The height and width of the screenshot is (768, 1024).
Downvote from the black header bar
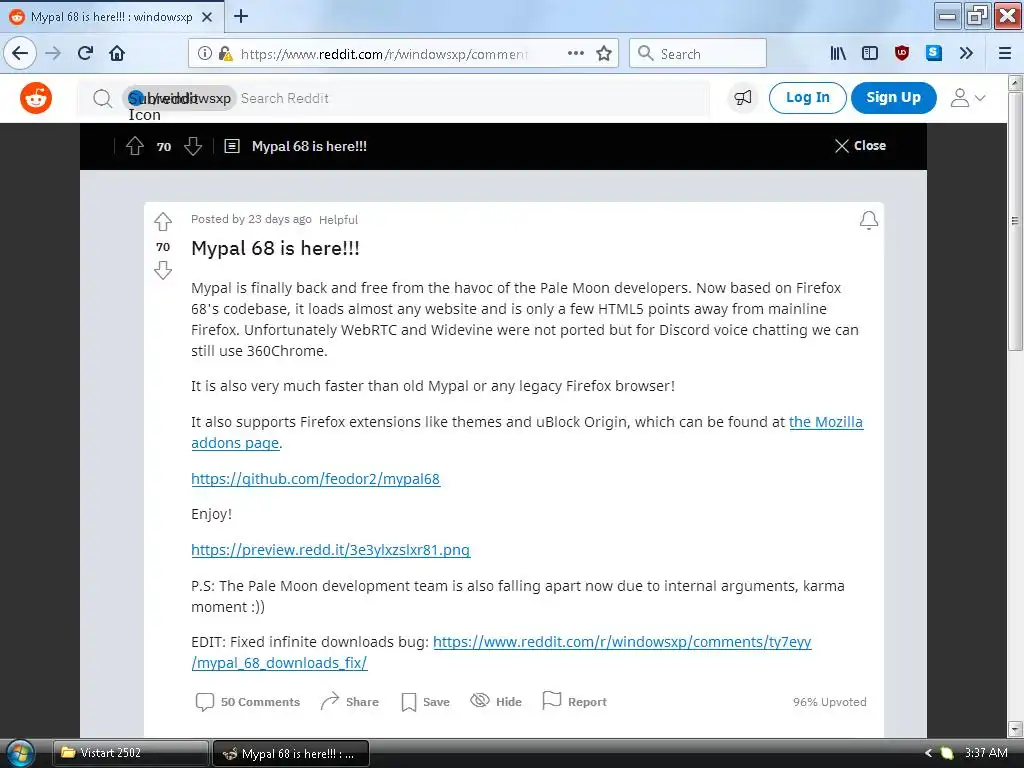tap(193, 146)
